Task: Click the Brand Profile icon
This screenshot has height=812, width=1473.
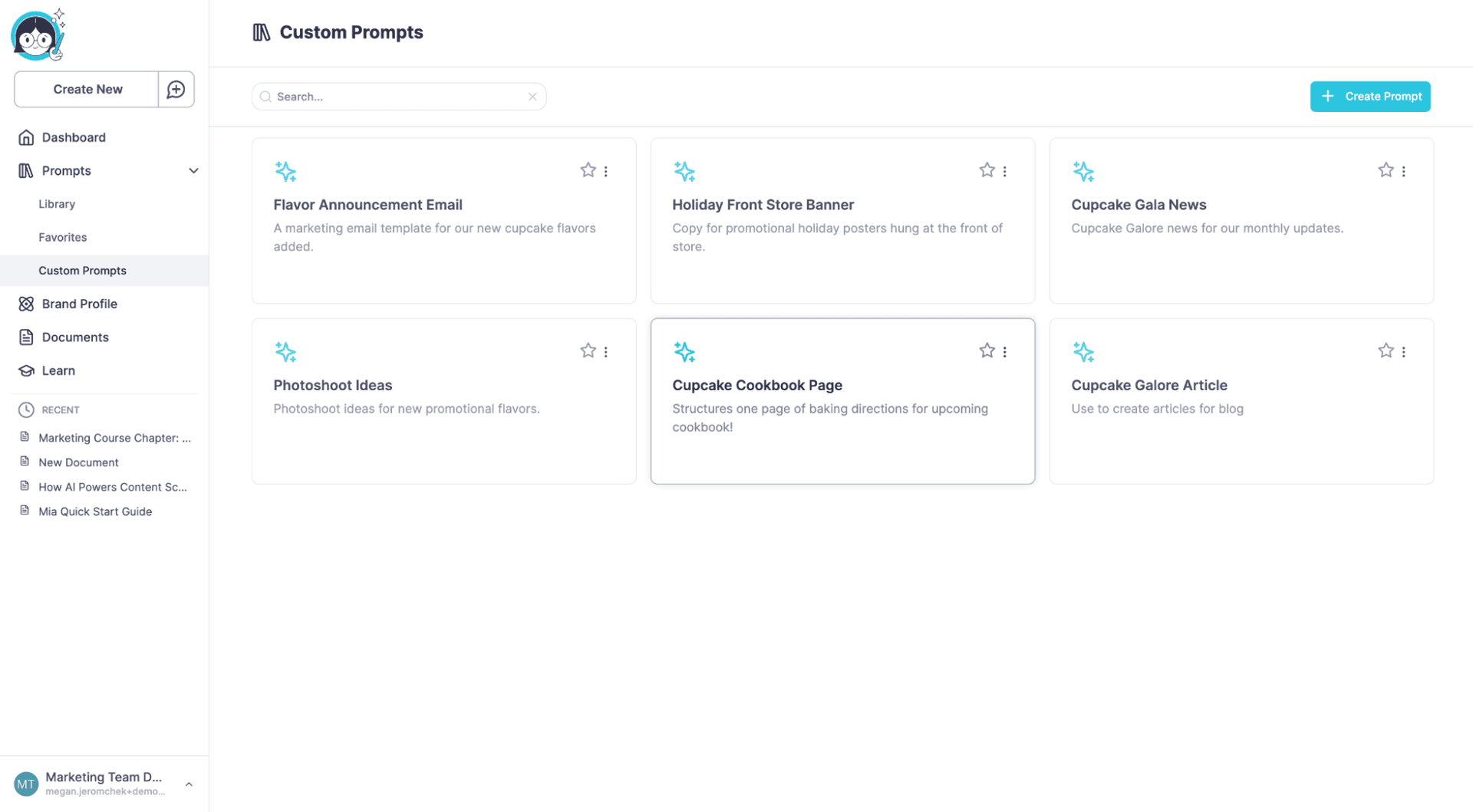Action: 25,304
